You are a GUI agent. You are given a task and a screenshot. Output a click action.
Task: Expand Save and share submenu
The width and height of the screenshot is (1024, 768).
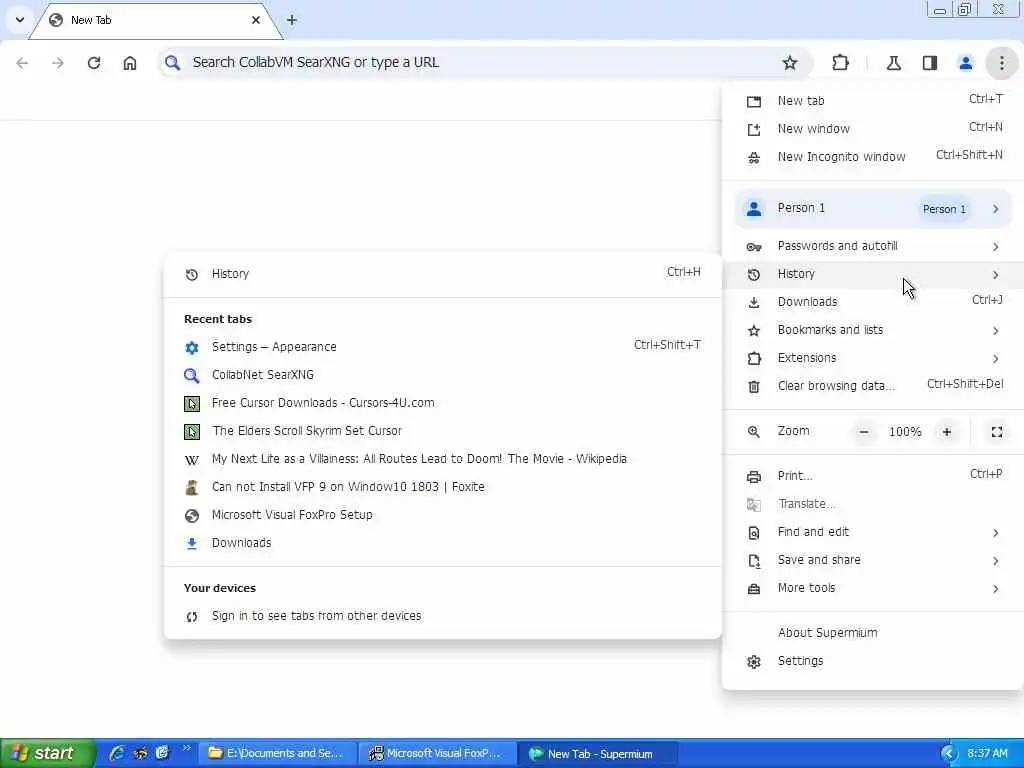point(873,560)
